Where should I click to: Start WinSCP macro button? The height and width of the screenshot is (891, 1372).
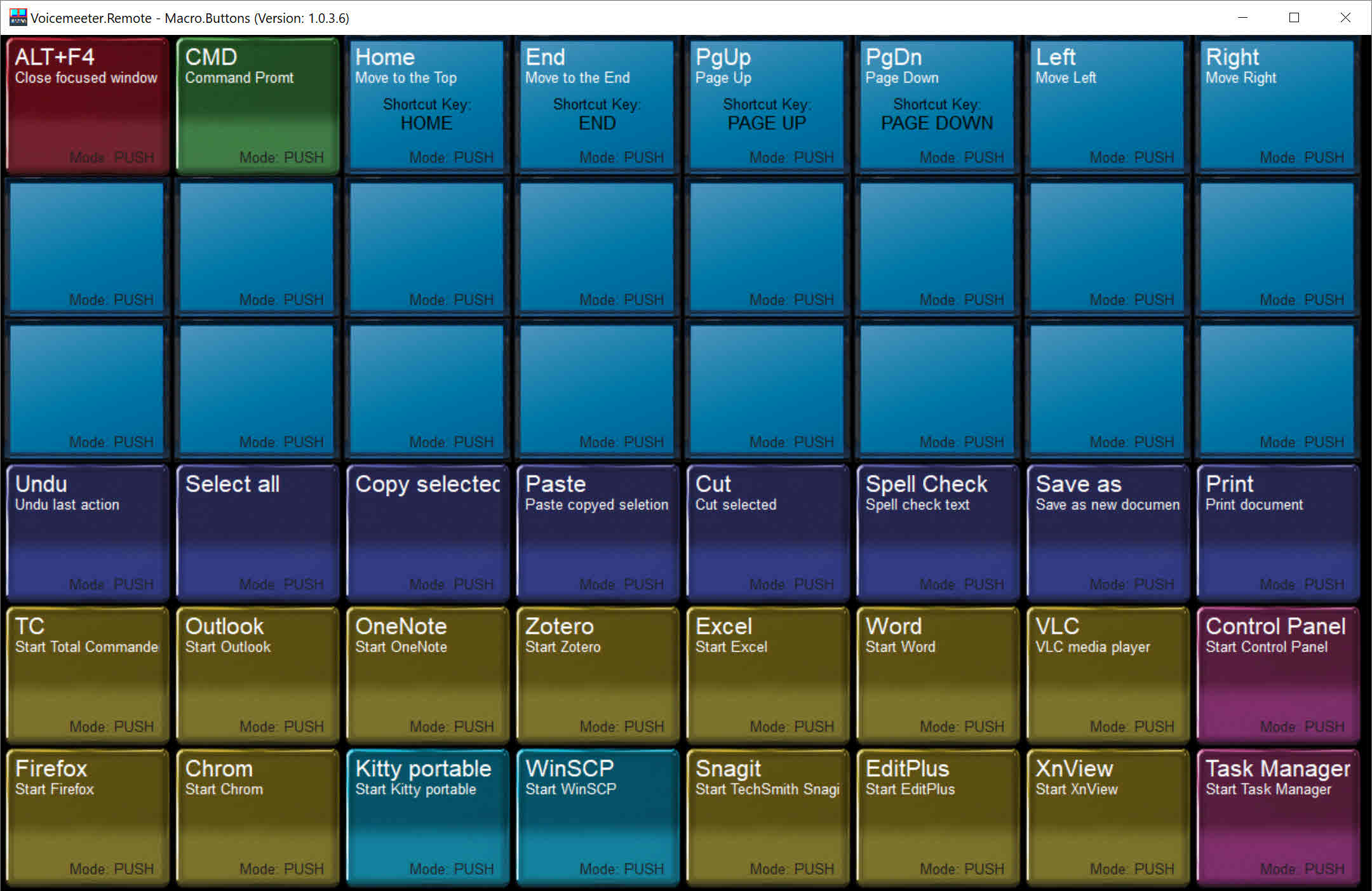click(598, 817)
